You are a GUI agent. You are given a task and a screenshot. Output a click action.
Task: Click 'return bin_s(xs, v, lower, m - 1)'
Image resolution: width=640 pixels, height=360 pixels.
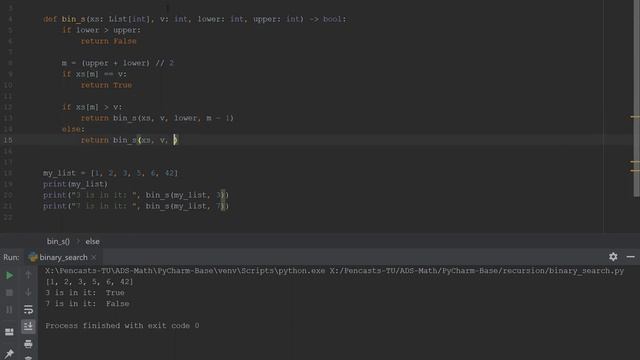point(157,118)
